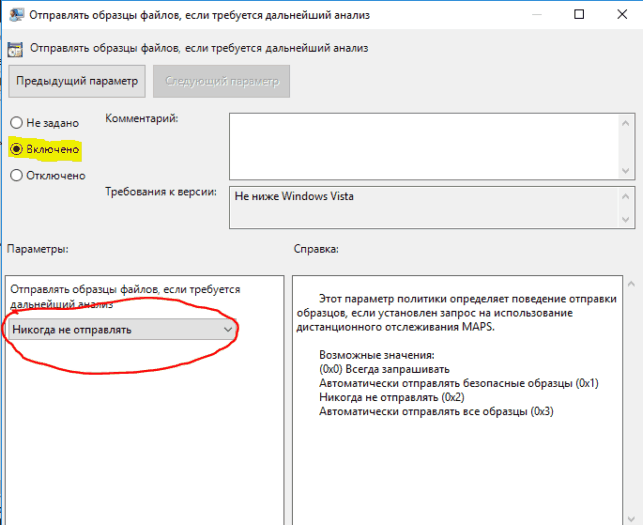Click the 'Возможные значения:' help text
Image resolution: width=643 pixels, height=525 pixels.
(x=376, y=355)
